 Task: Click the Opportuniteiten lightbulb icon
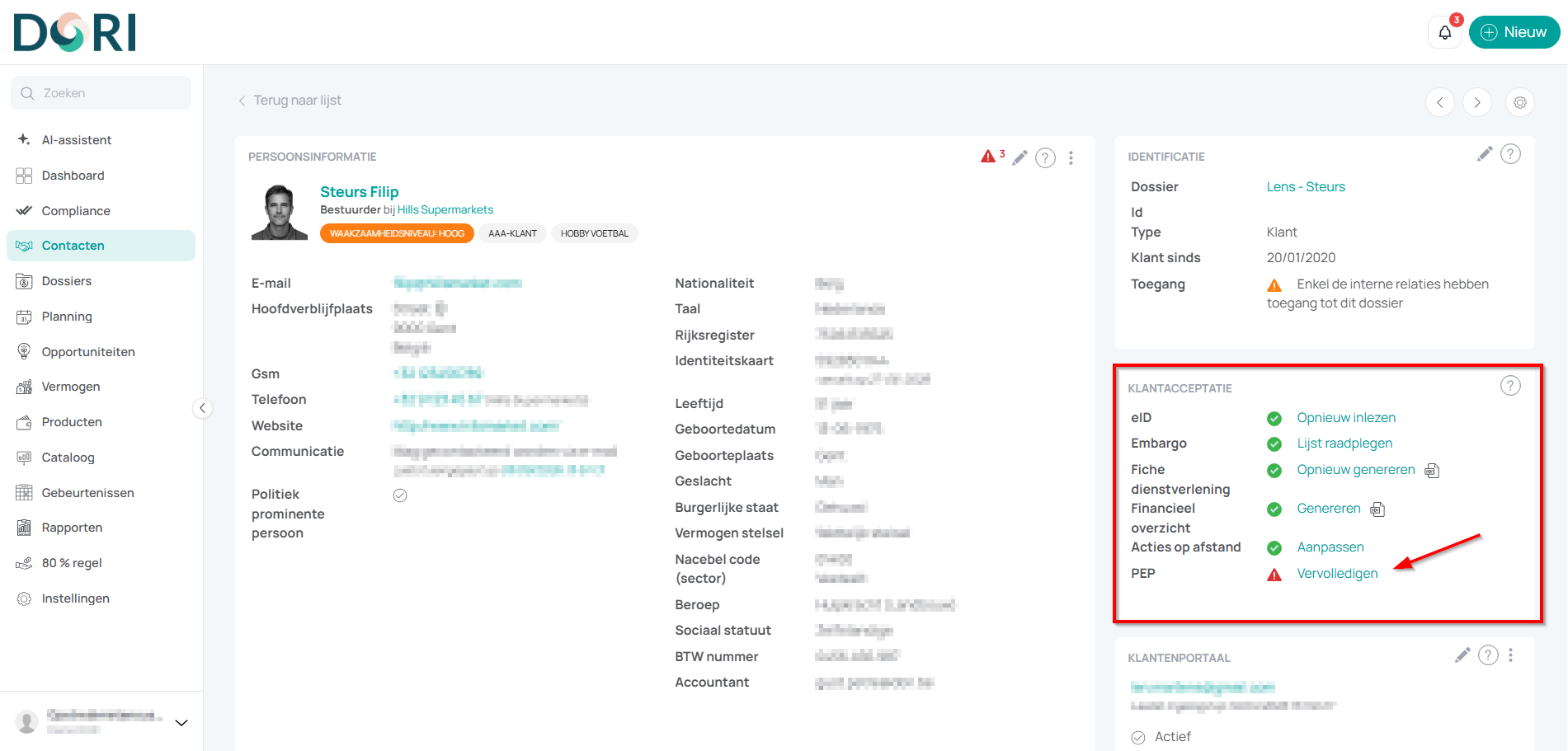coord(24,352)
